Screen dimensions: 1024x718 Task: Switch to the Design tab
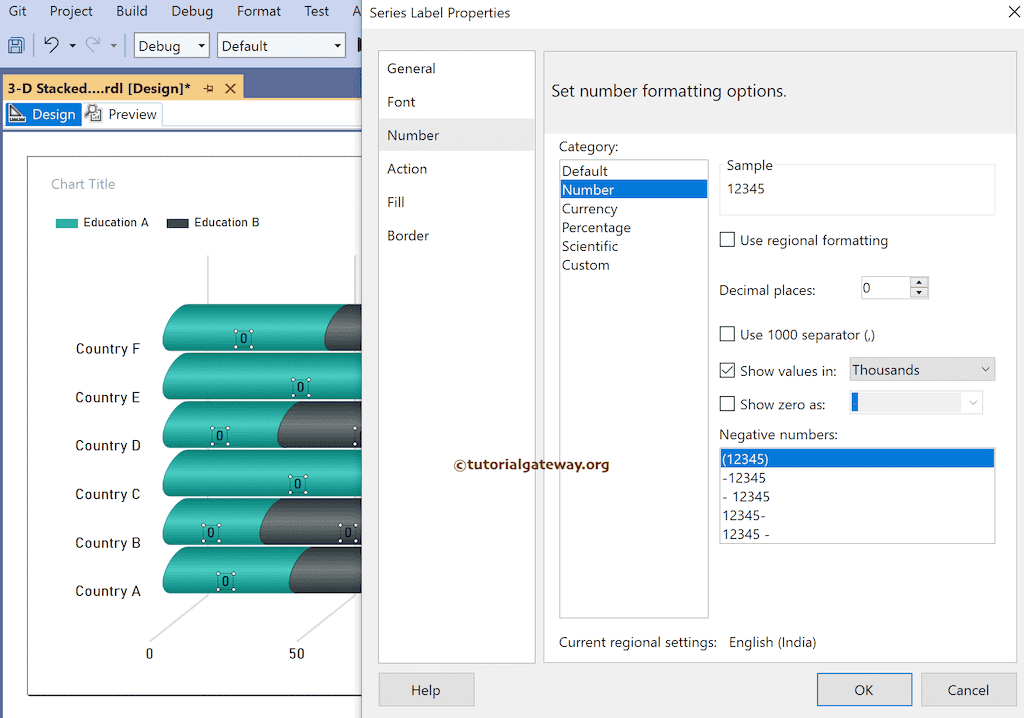coord(43,114)
